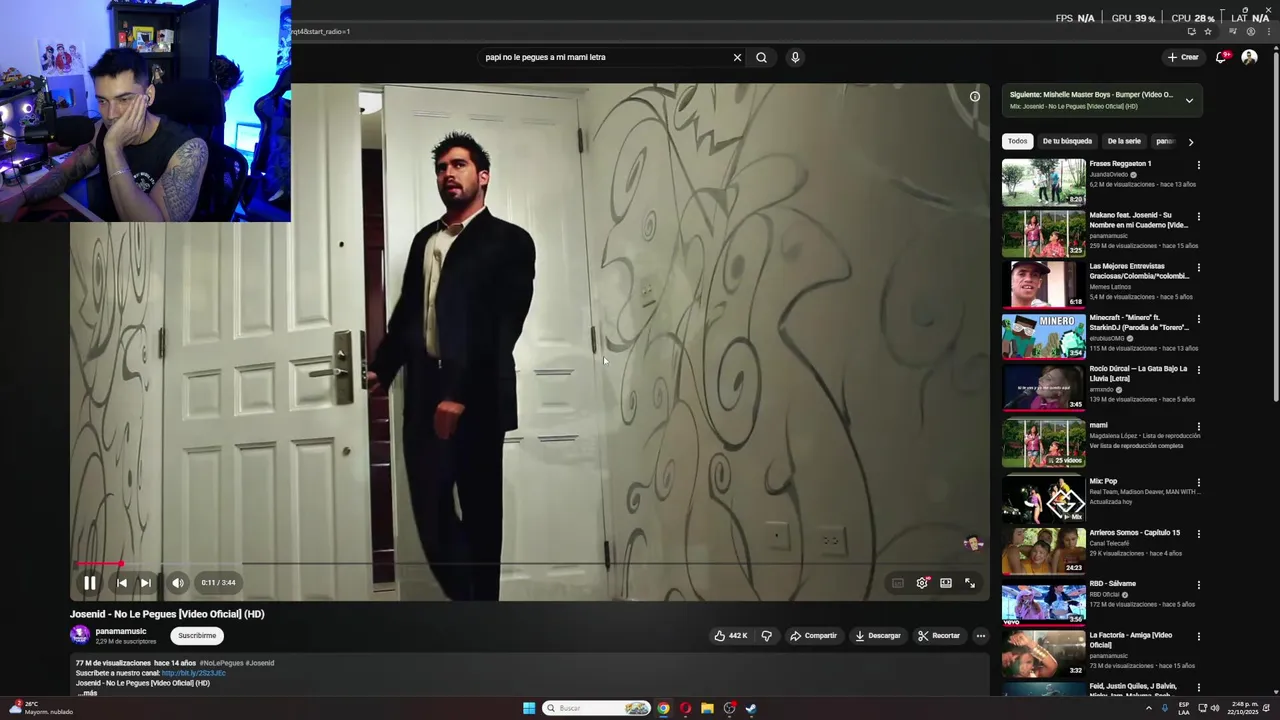Open Arrieros Somos - Capítulo 15
This screenshot has width=1280, height=720.
click(x=1043, y=550)
